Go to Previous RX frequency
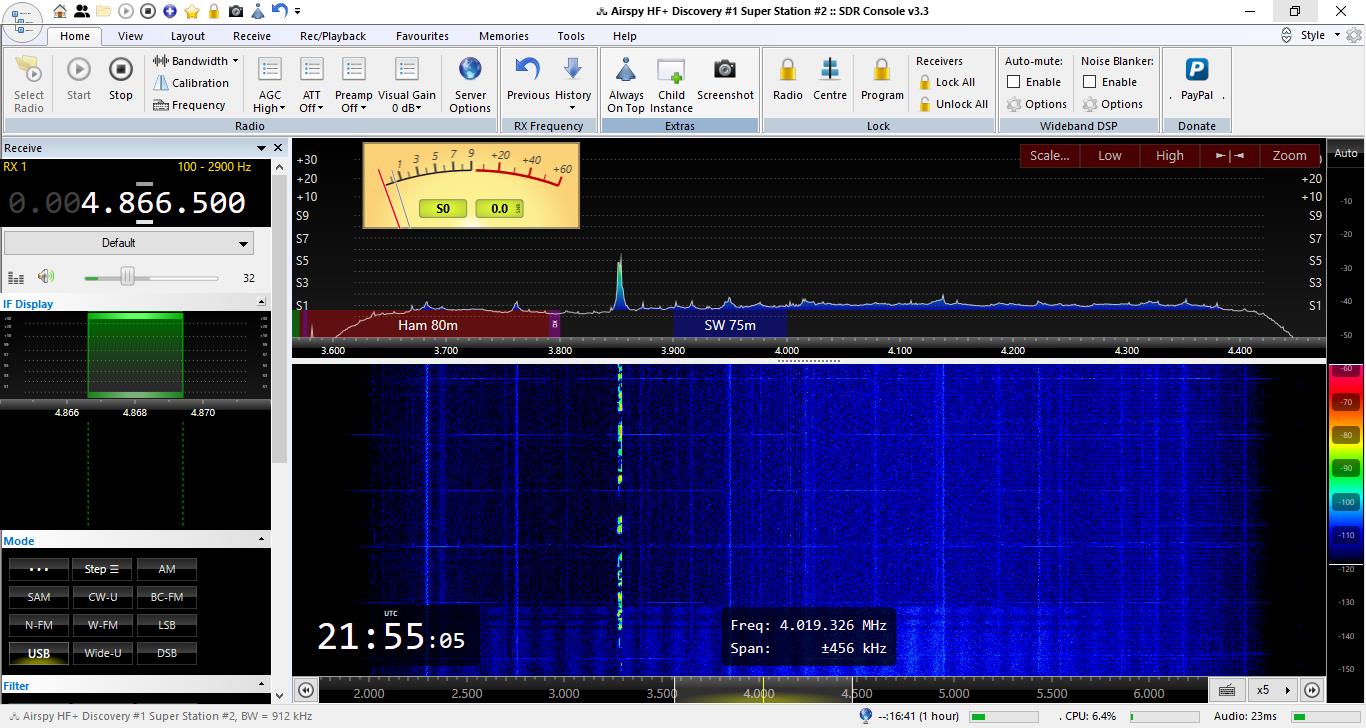1366x728 pixels. pyautogui.click(x=527, y=71)
